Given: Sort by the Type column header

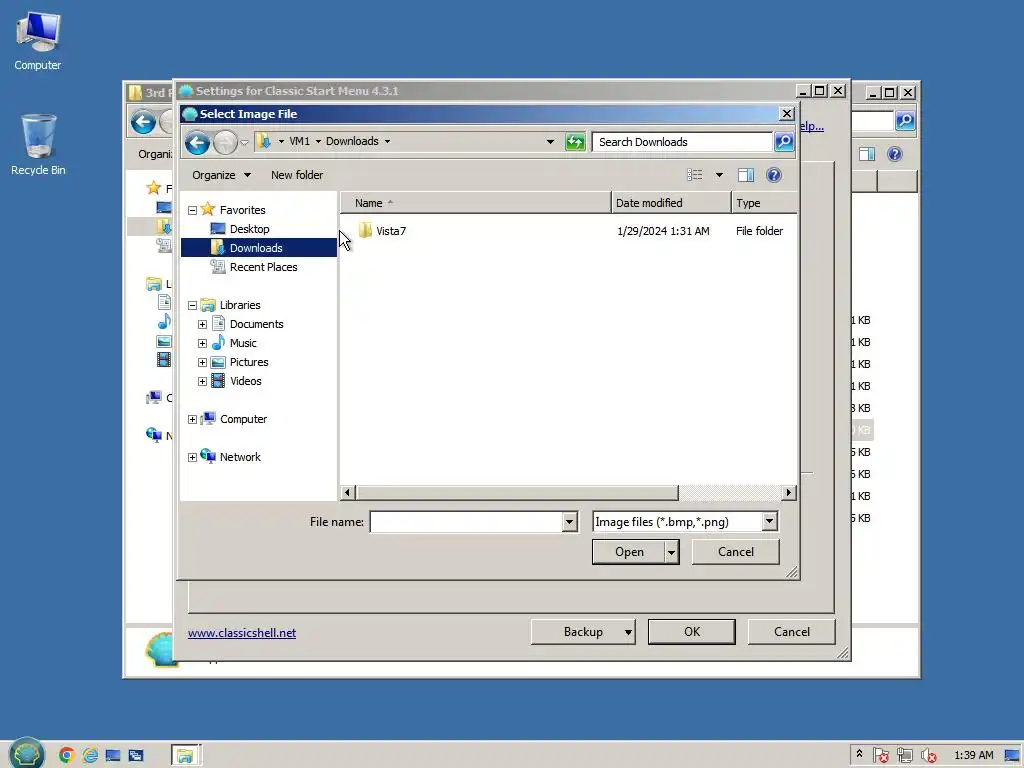Looking at the screenshot, I should click(x=764, y=202).
